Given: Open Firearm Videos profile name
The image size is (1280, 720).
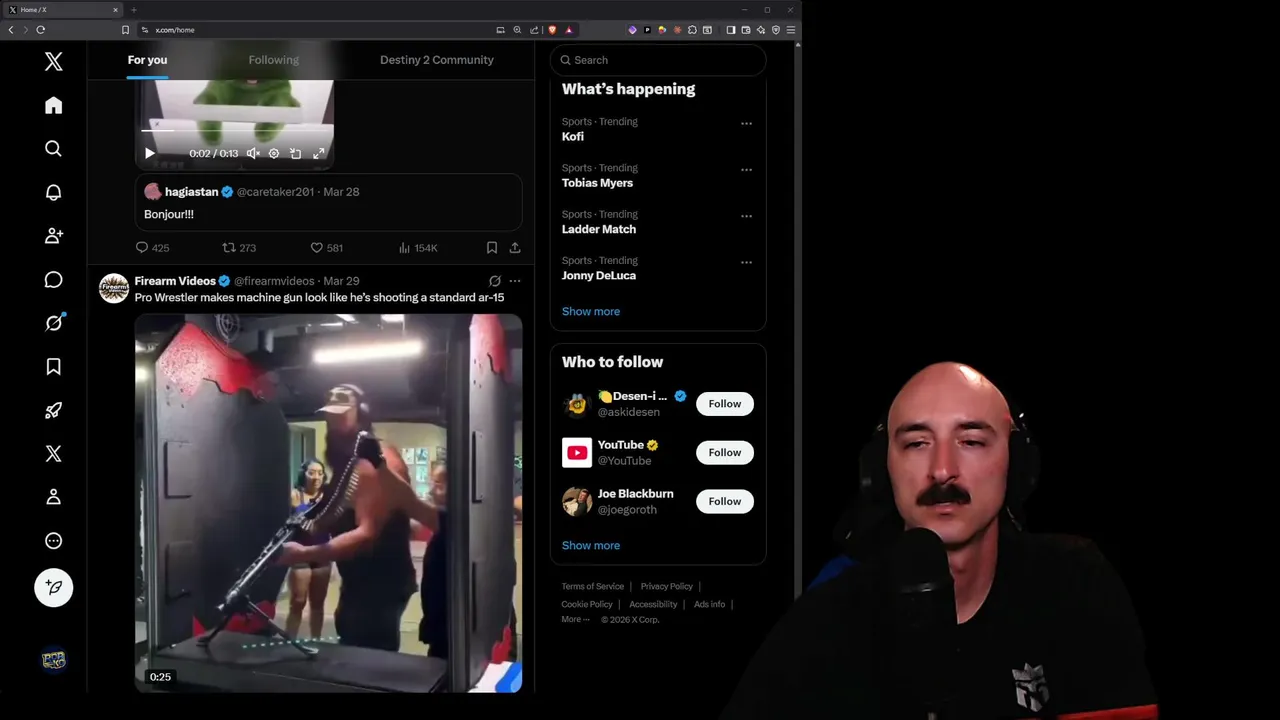Looking at the screenshot, I should coord(175,281).
